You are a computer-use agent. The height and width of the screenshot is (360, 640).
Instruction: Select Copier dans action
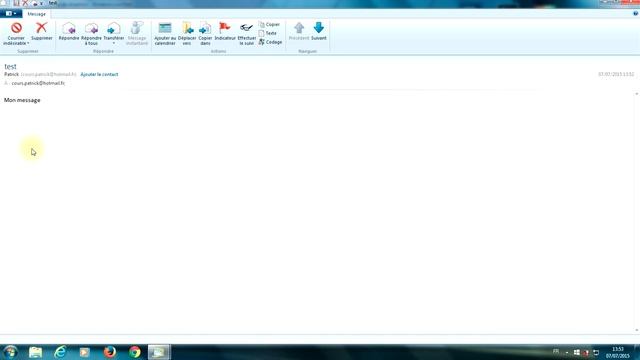[205, 33]
